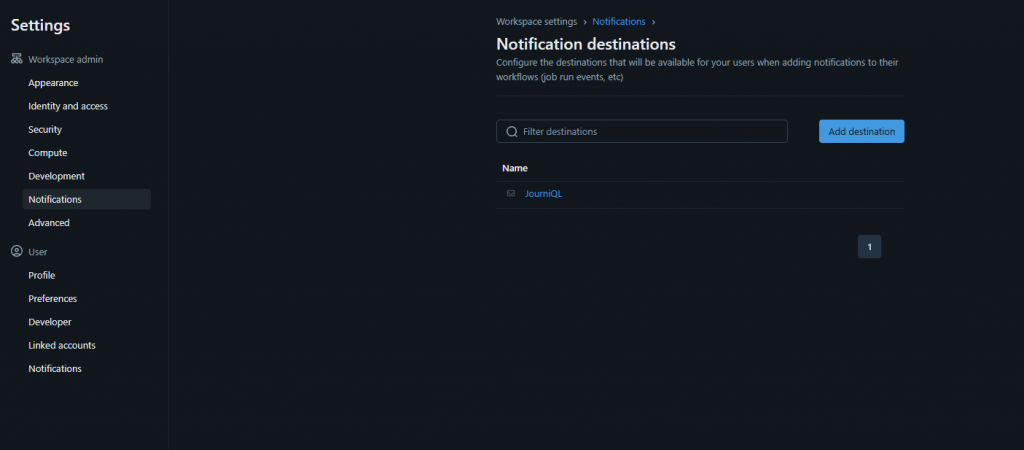Select Linked accounts in sidebar
Viewport: 1024px width, 450px height.
62,345
